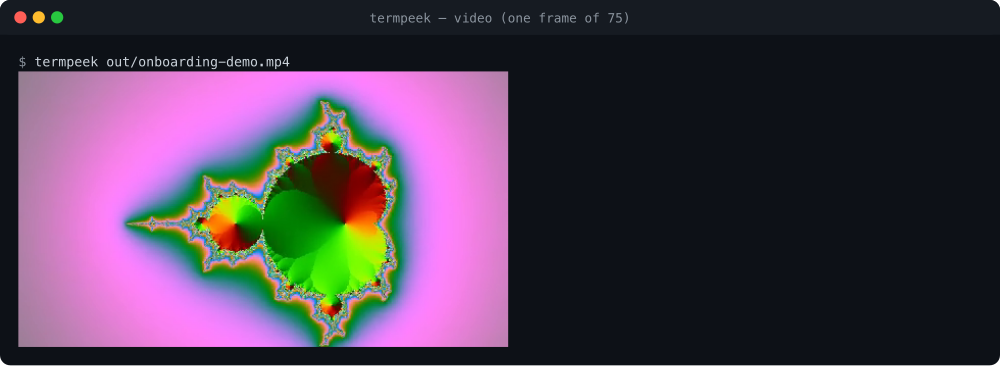Viewport: 1000px width, 366px height.
Task: Click the $ shell prompt symbol
Action: [22, 62]
